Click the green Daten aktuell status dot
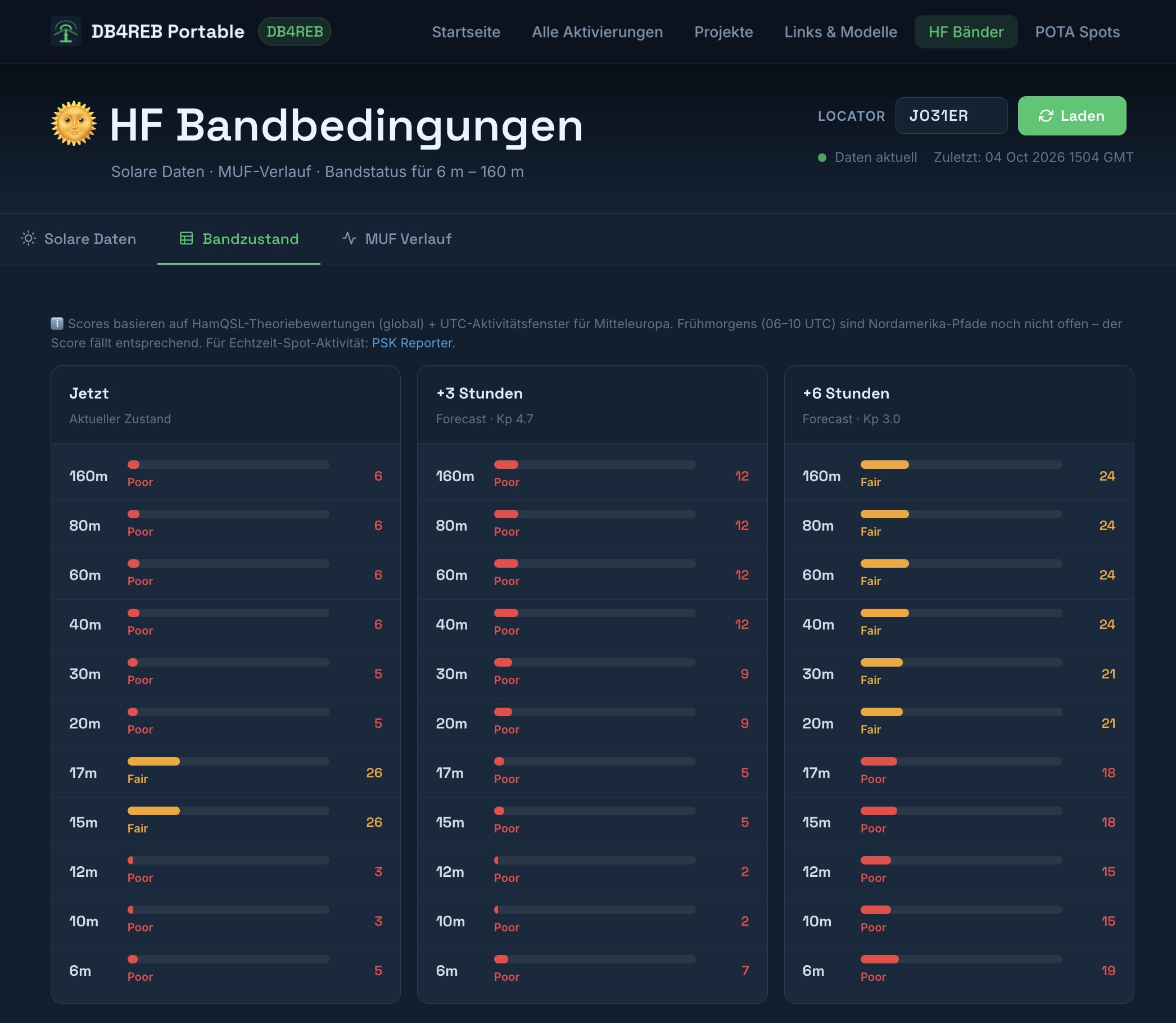The image size is (1176, 1023). [x=822, y=157]
